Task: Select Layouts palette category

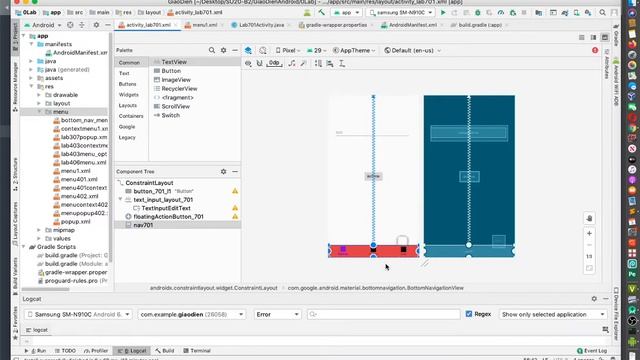Action: coord(128,105)
